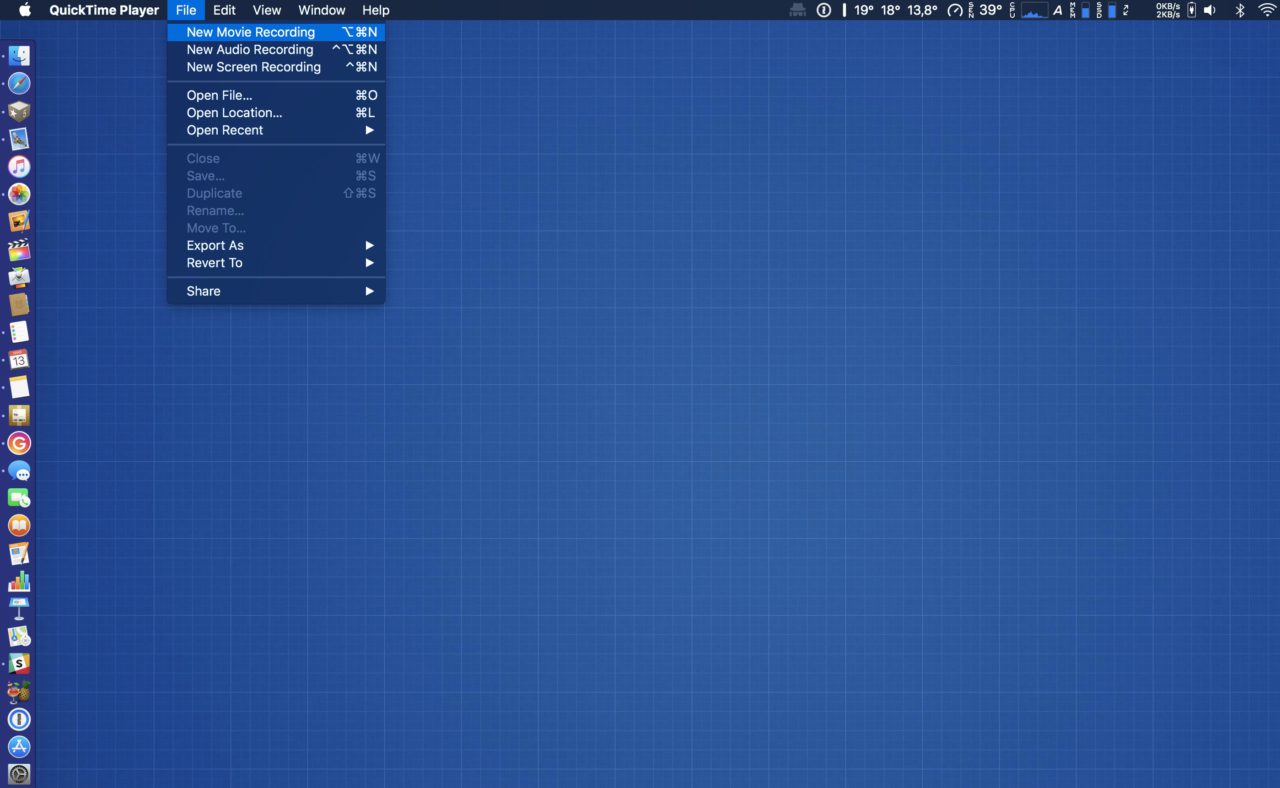The height and width of the screenshot is (788, 1280).
Task: Open Numbers chart icon in Dock
Action: coord(19,581)
